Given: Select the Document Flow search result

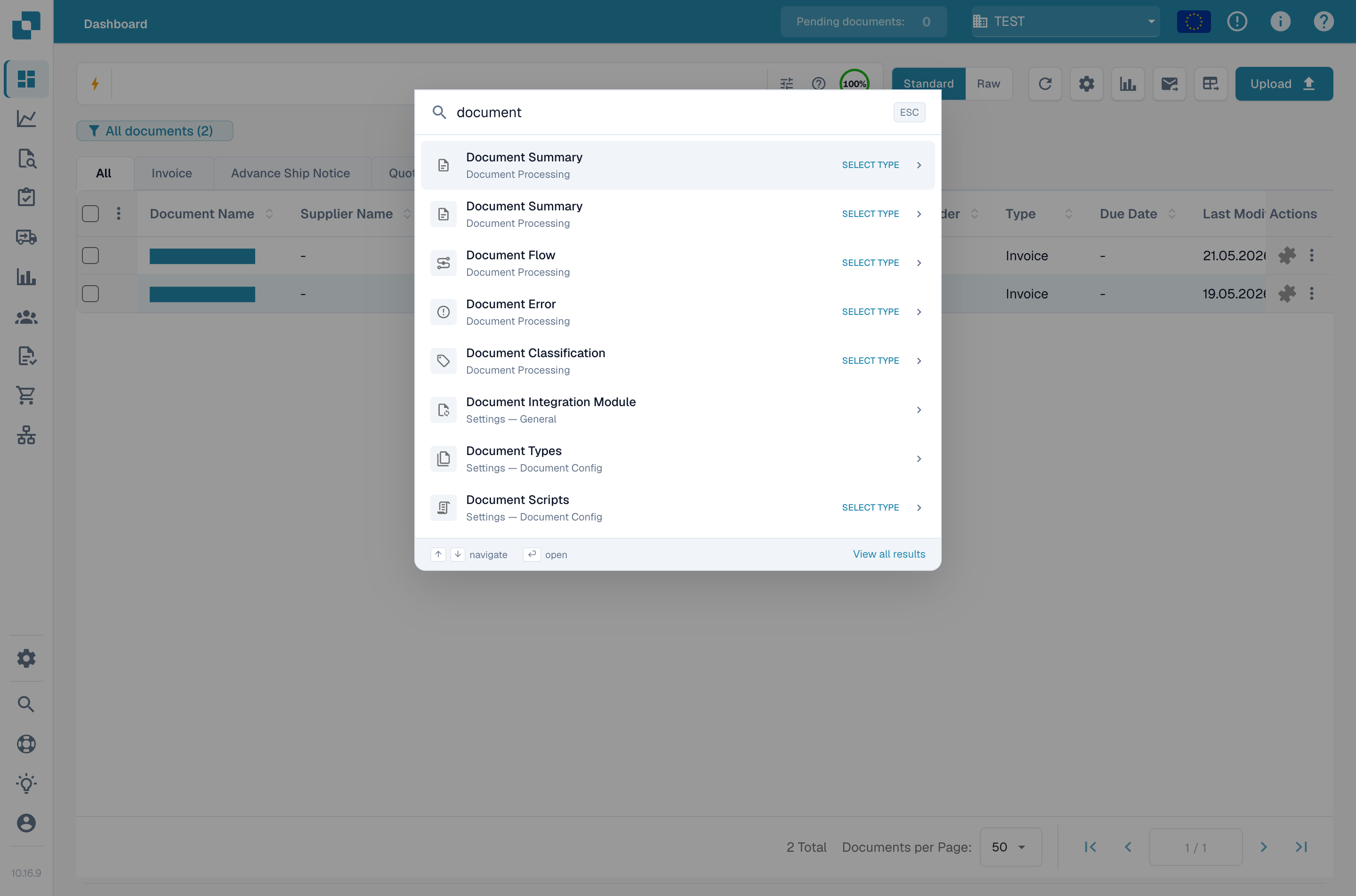Looking at the screenshot, I should (678, 263).
